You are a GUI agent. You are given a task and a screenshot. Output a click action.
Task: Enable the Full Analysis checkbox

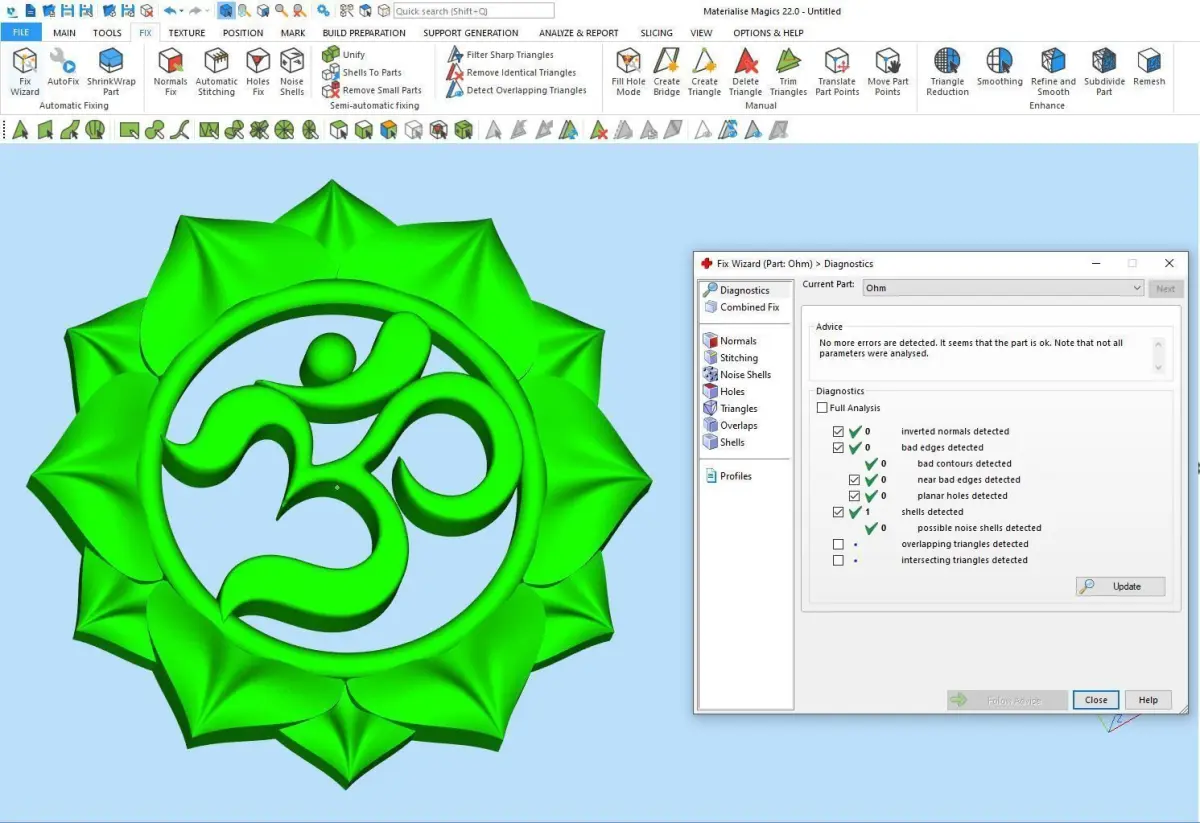click(822, 408)
